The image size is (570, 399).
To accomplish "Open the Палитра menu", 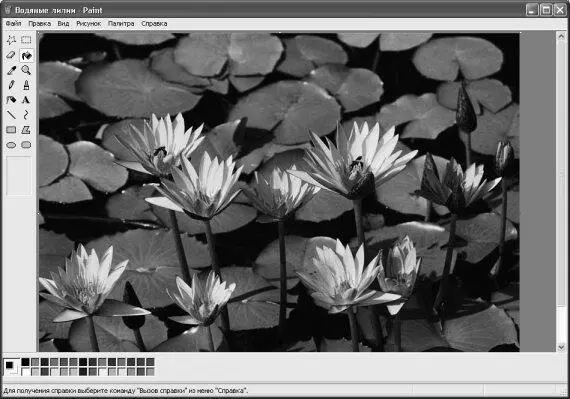I will click(x=121, y=24).
